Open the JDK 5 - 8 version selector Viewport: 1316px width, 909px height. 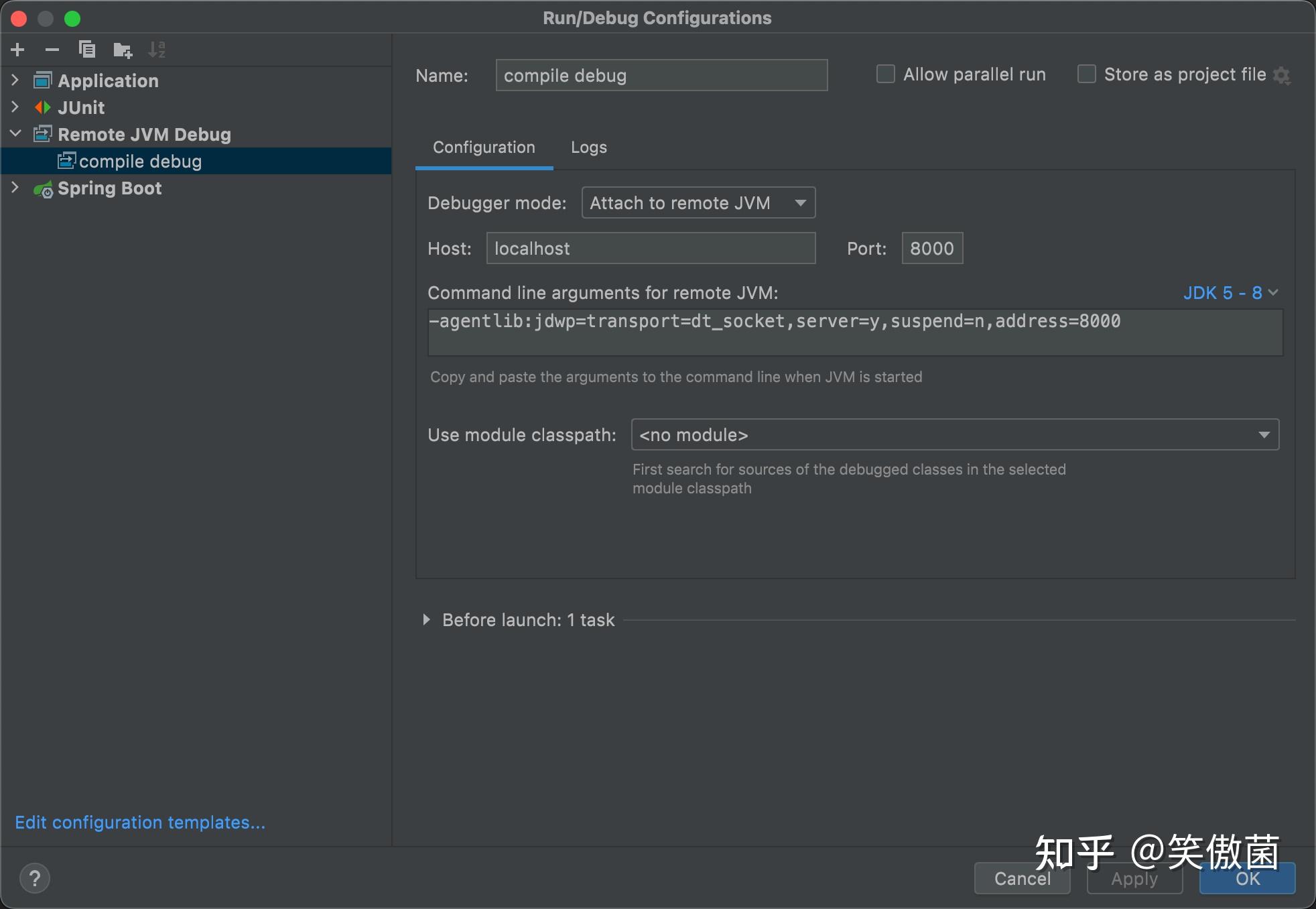(1230, 293)
